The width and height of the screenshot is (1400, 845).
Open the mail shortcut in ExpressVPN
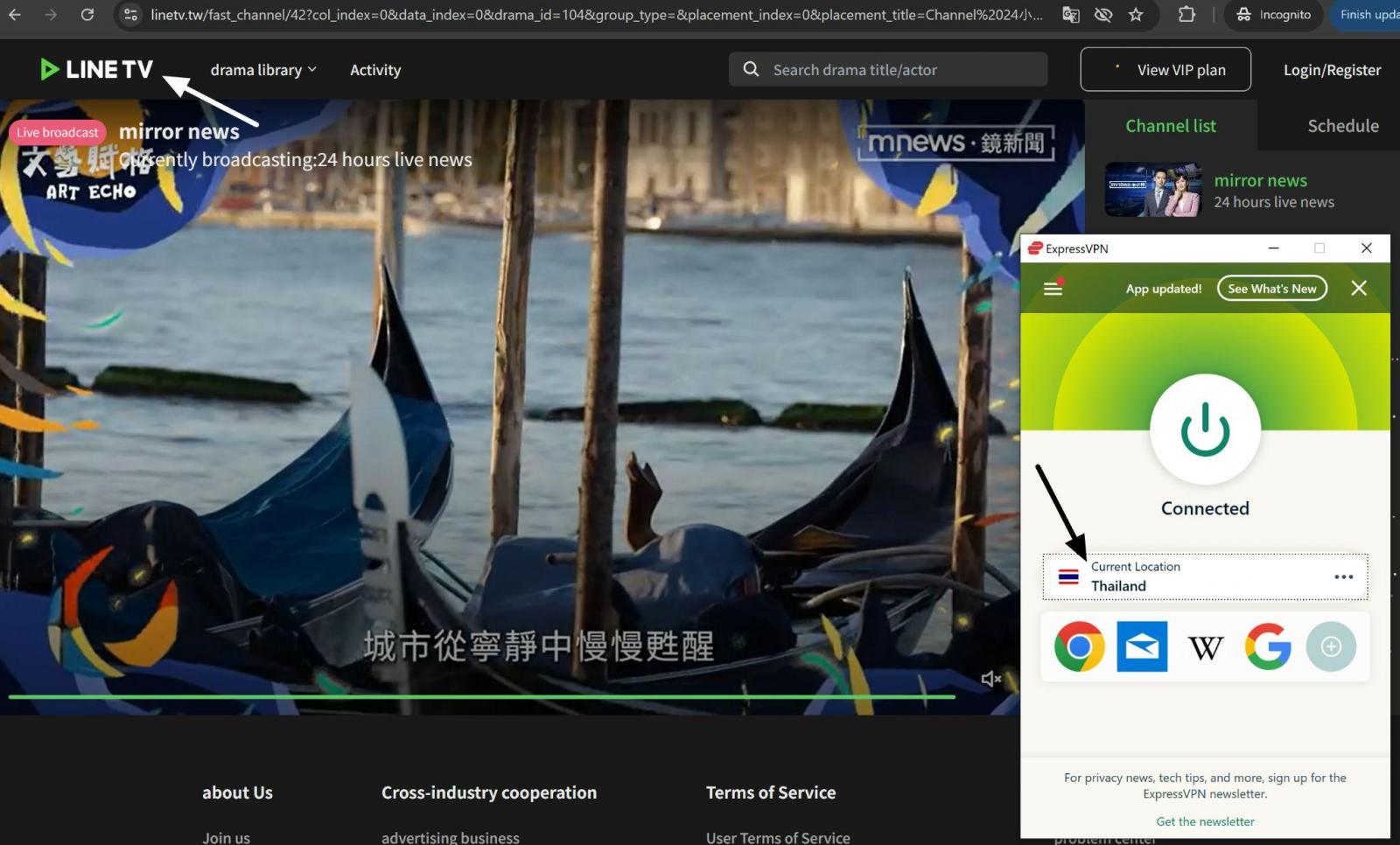[1142, 646]
